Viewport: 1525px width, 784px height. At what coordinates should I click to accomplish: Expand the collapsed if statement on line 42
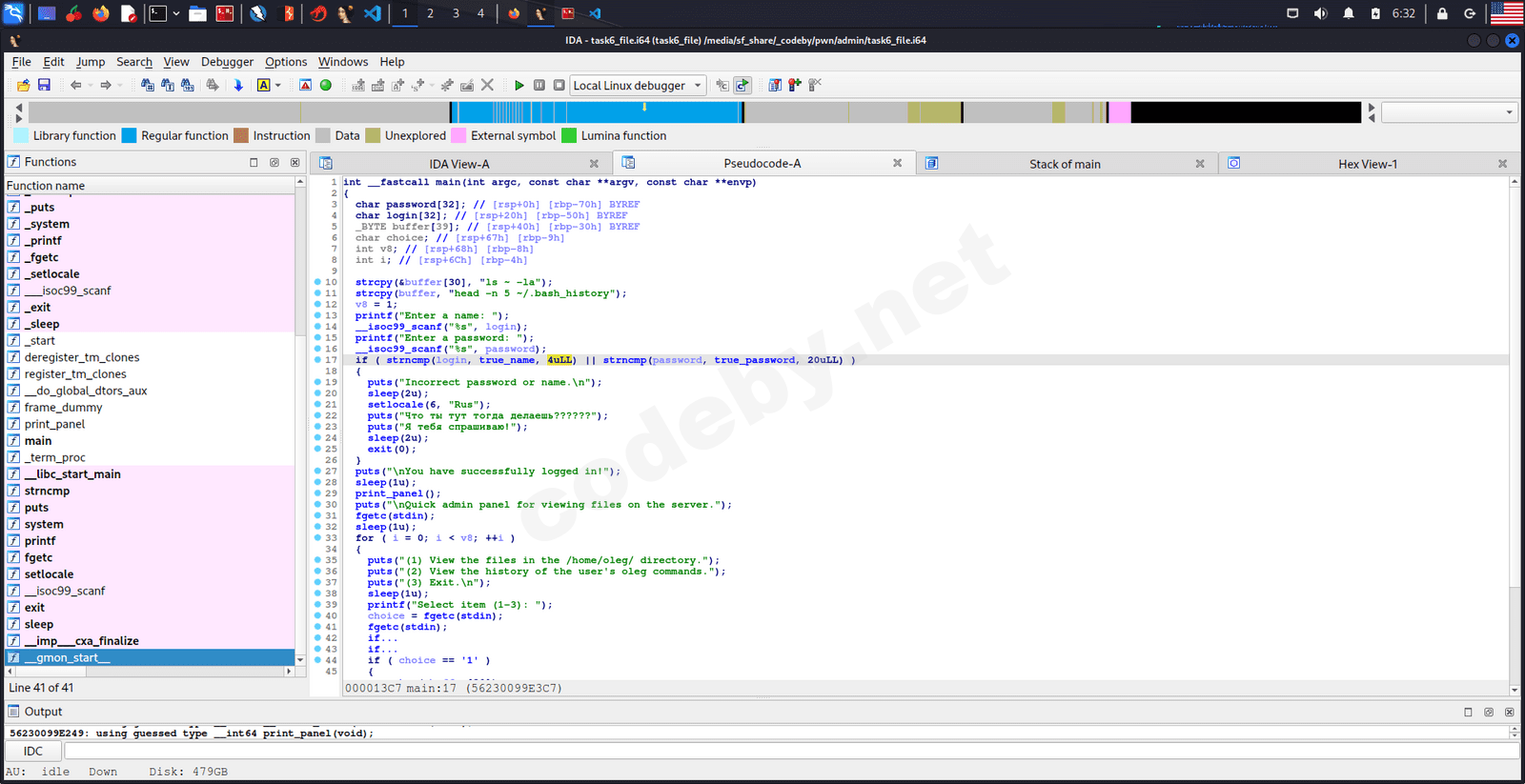coord(382,638)
